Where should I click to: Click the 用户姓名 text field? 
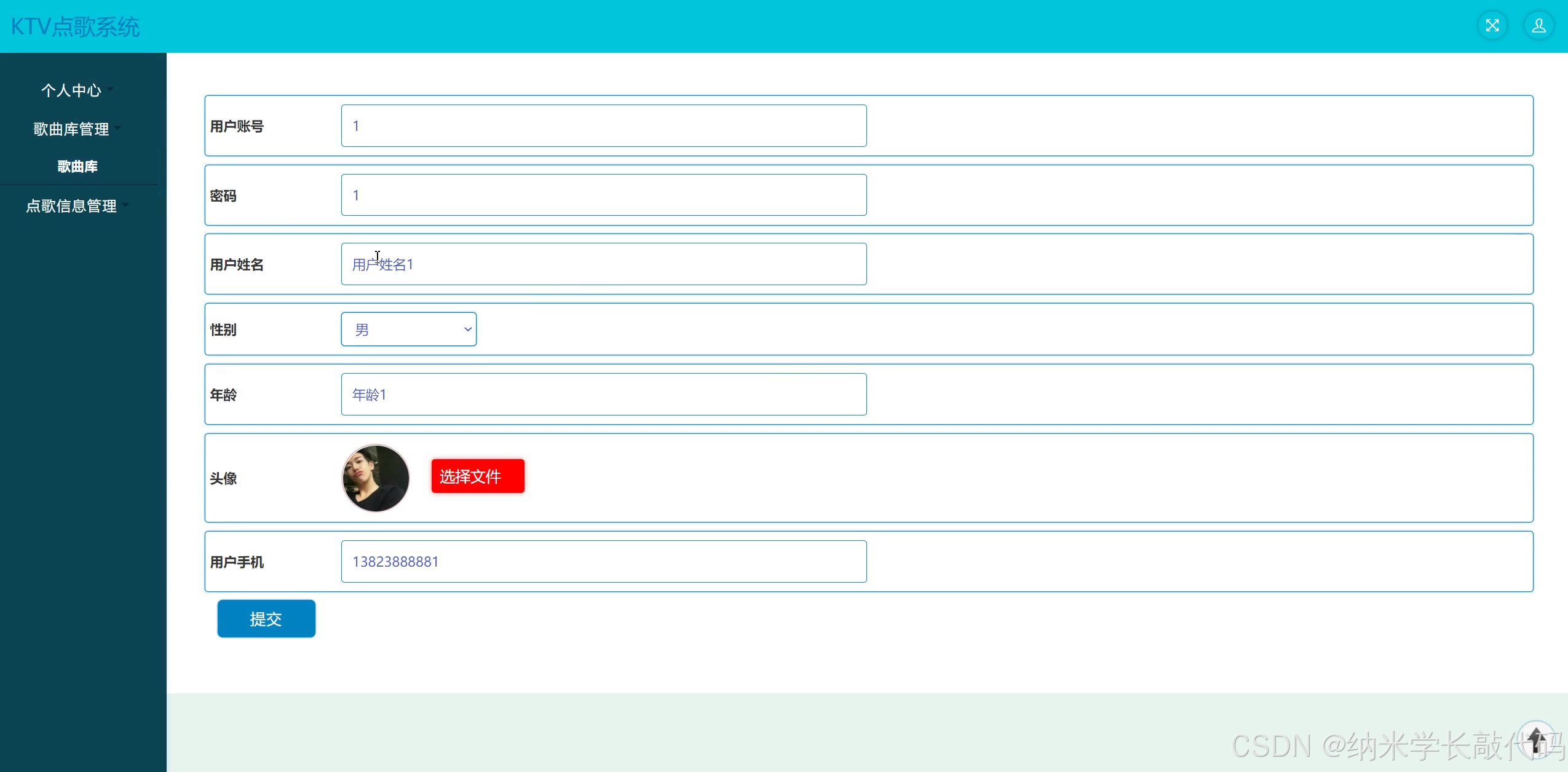point(603,264)
